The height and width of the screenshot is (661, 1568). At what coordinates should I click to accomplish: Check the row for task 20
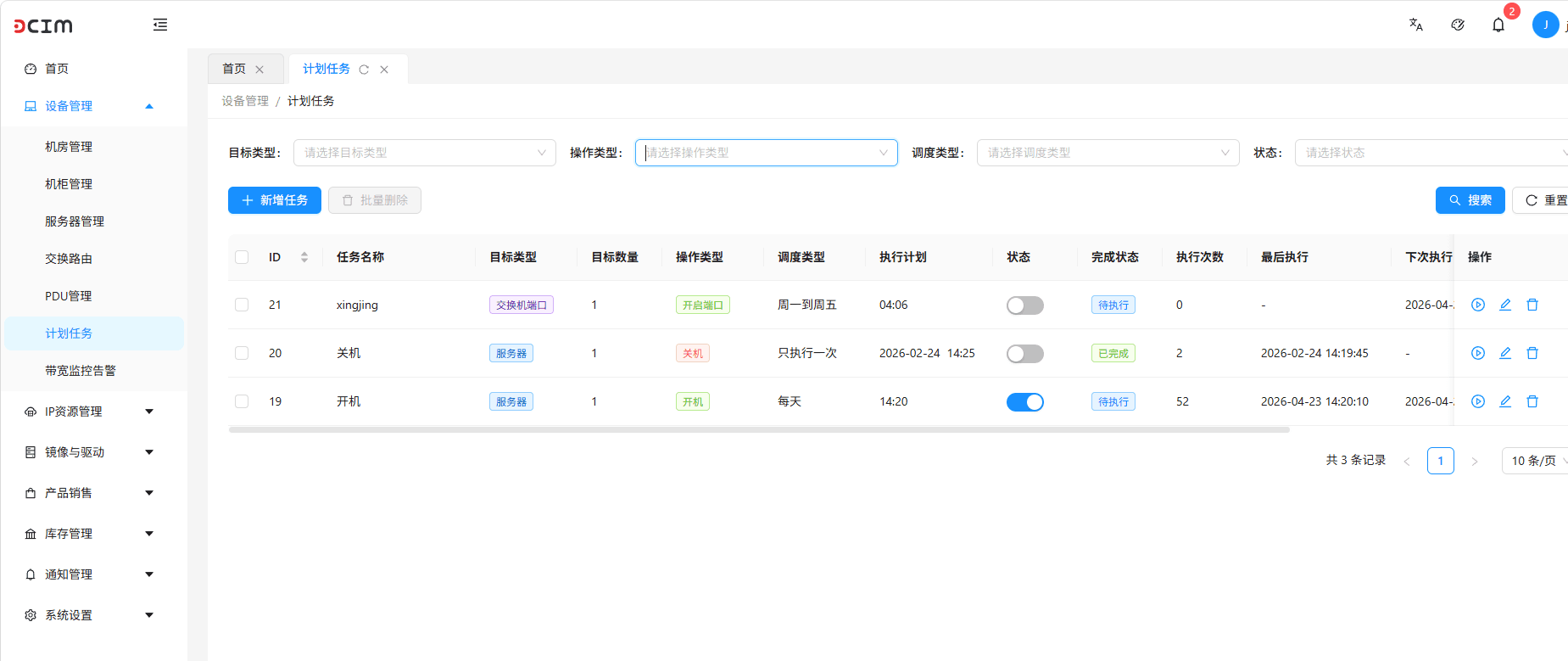pyautogui.click(x=242, y=353)
